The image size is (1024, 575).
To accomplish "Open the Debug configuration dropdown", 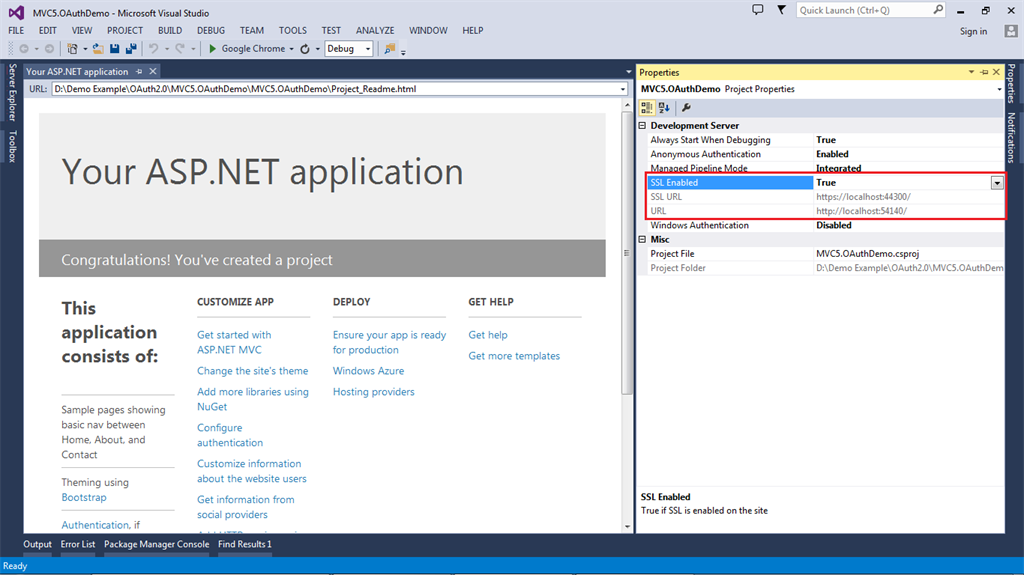I will click(367, 48).
